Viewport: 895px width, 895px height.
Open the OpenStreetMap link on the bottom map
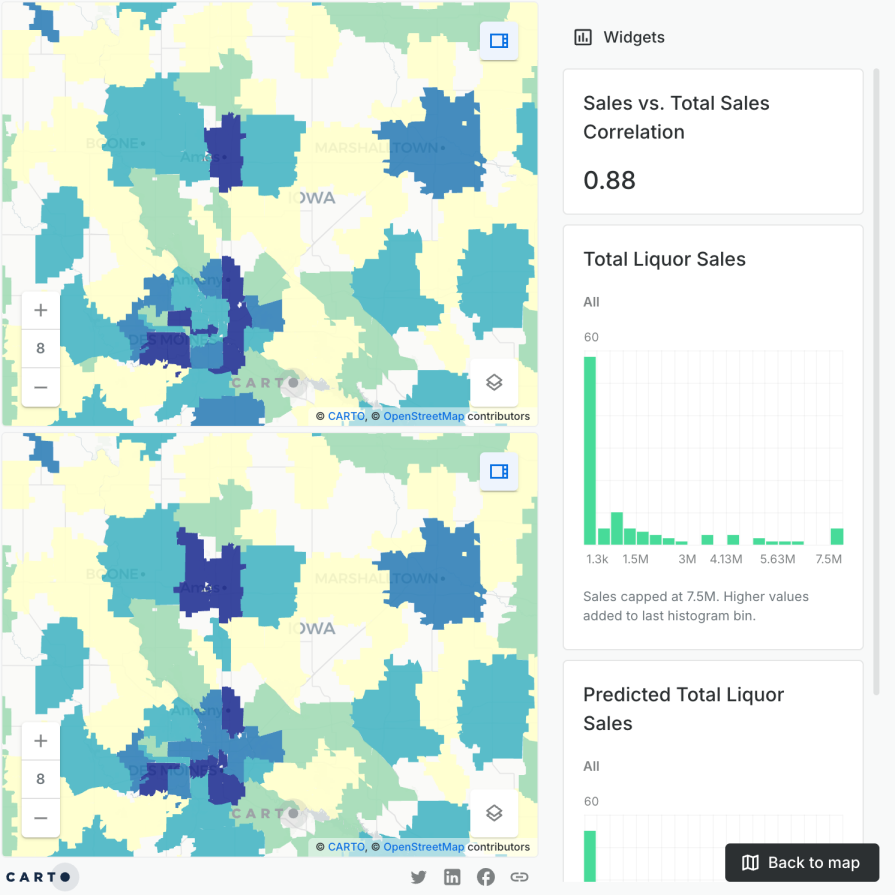click(424, 846)
